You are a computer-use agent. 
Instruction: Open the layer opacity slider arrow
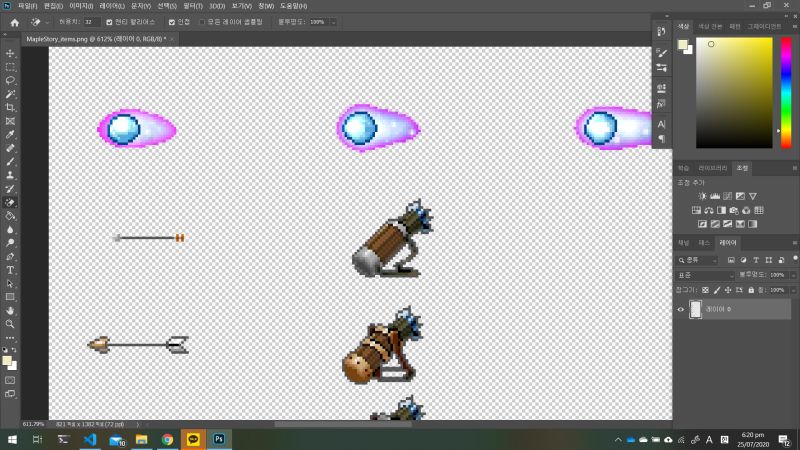[794, 275]
